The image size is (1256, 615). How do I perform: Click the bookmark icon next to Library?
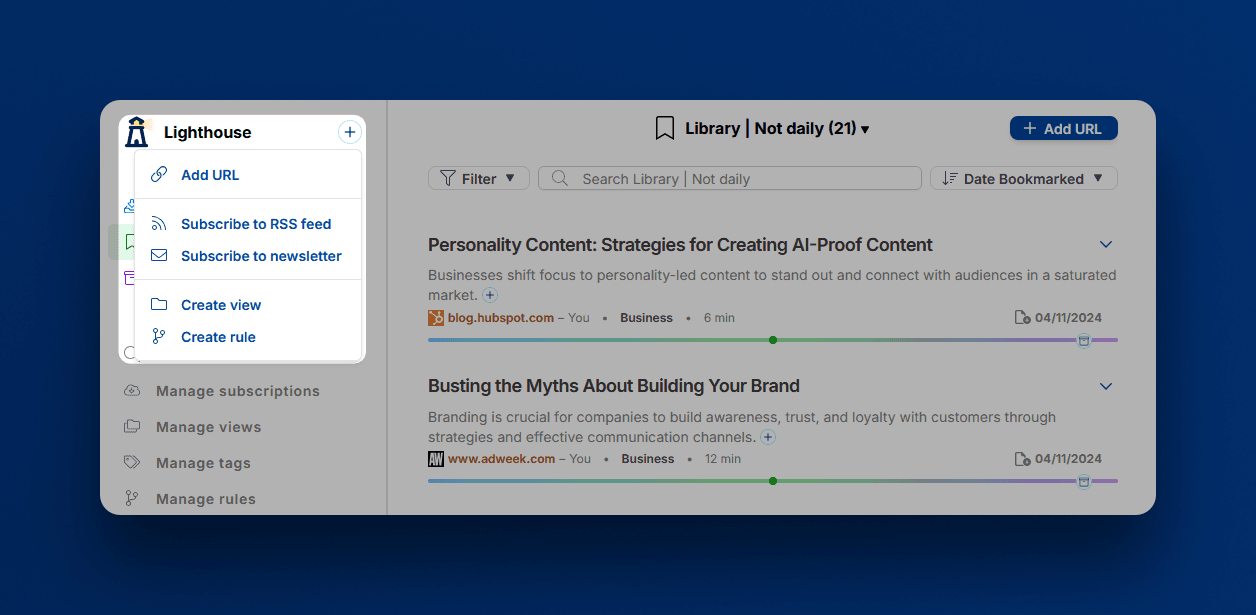[x=664, y=128]
